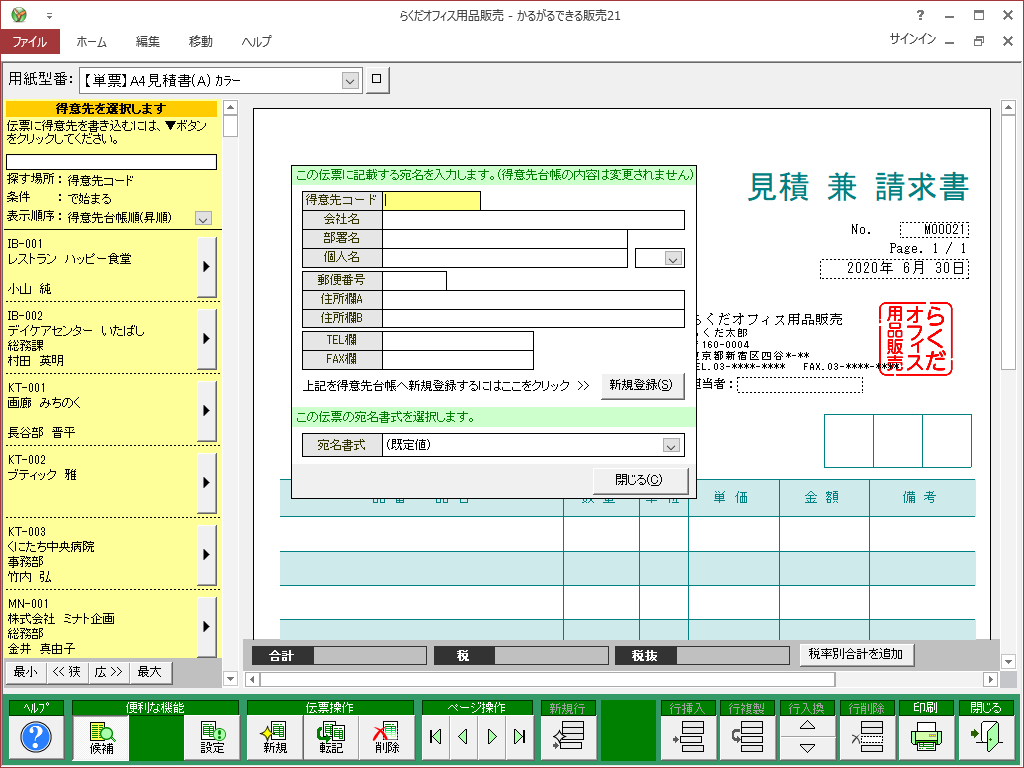Click the 閉じる(C) dialog button
Image resolution: width=1024 pixels, height=768 pixels.
(639, 480)
